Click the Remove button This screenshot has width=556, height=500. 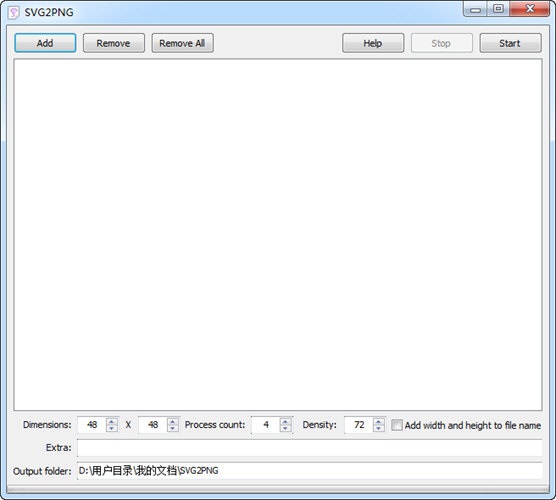113,43
